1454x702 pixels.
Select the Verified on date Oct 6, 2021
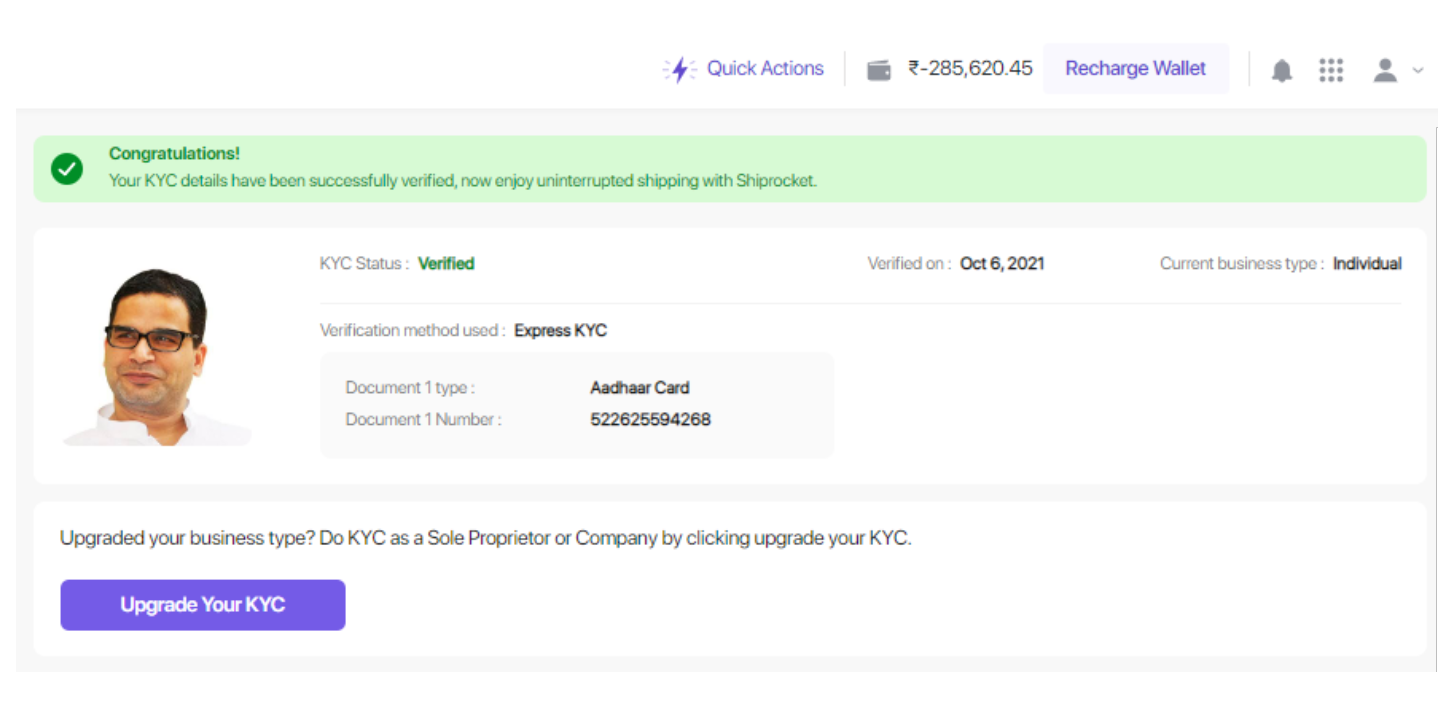[1002, 264]
